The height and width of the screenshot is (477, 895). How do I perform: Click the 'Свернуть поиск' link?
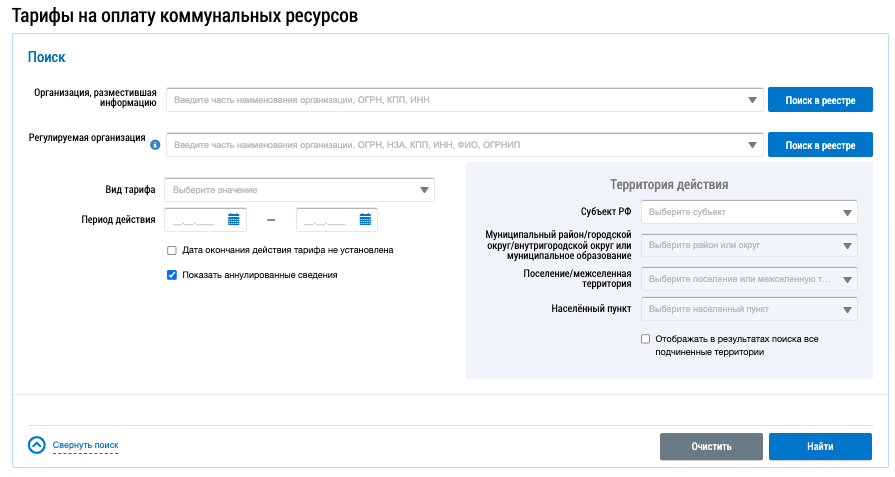tap(85, 445)
